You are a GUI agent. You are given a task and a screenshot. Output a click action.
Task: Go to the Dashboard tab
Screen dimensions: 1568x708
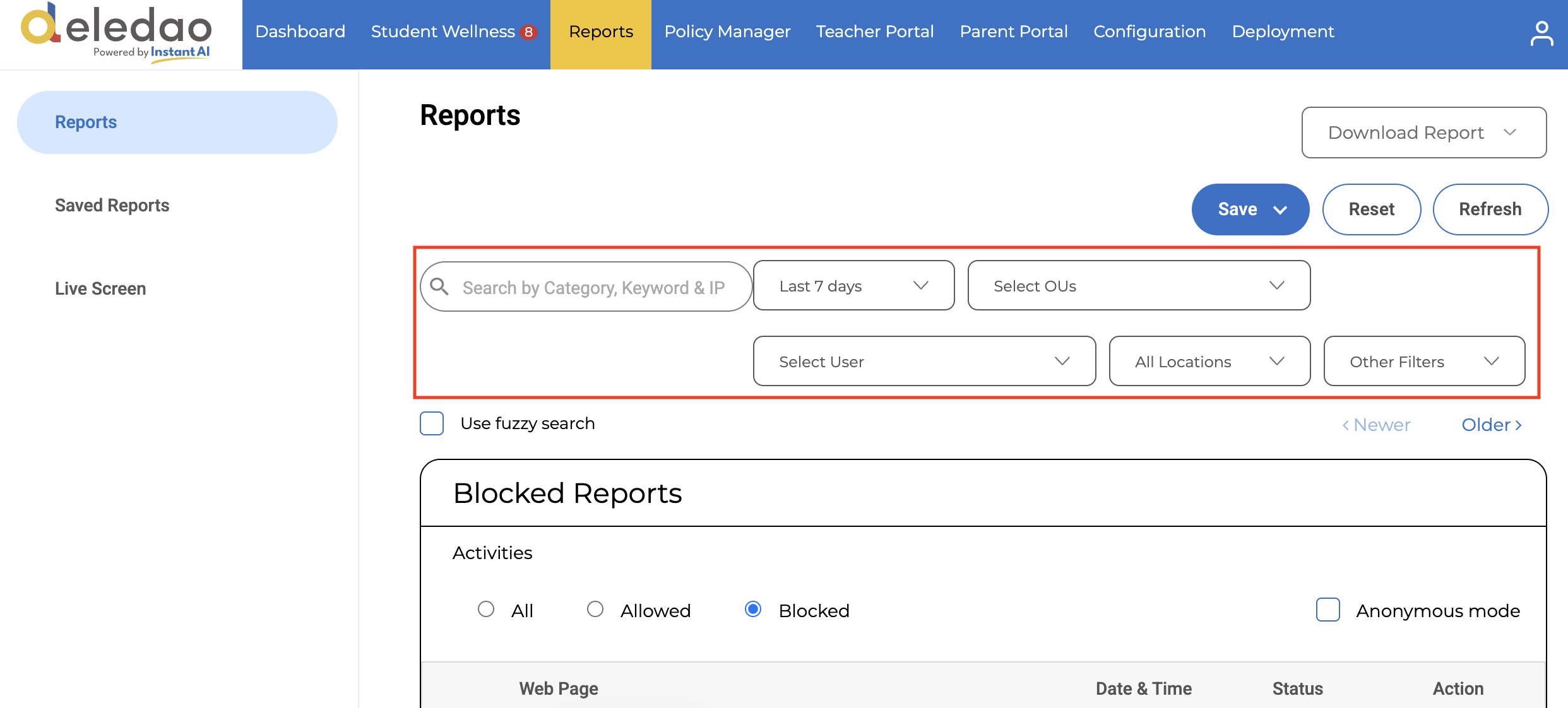pos(300,32)
